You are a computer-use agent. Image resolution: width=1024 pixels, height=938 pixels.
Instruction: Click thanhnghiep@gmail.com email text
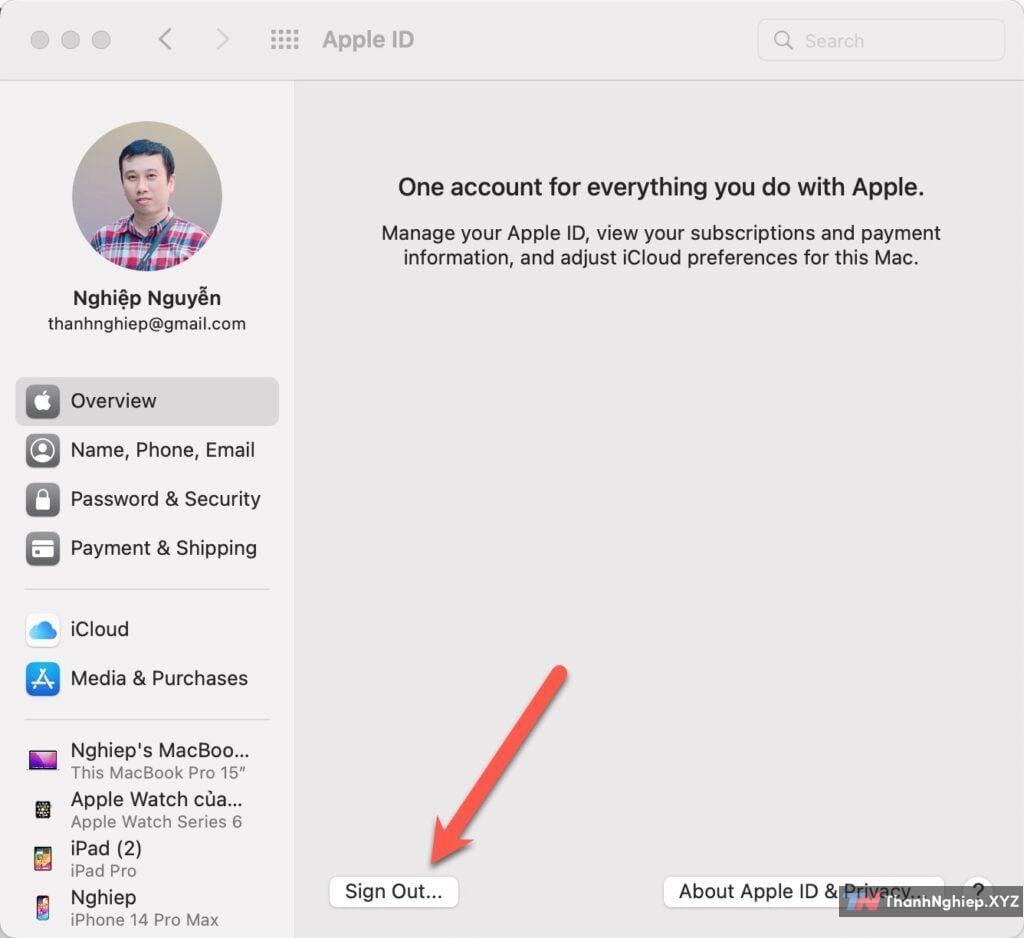point(147,324)
